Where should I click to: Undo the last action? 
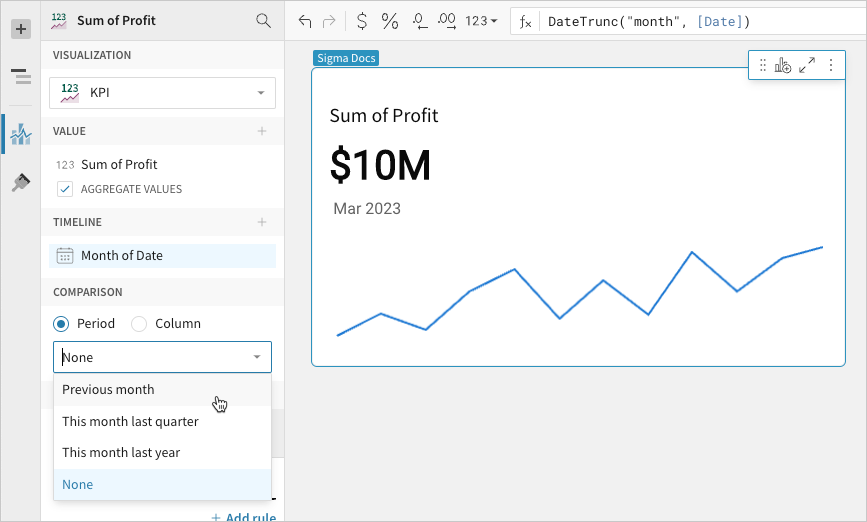click(305, 21)
